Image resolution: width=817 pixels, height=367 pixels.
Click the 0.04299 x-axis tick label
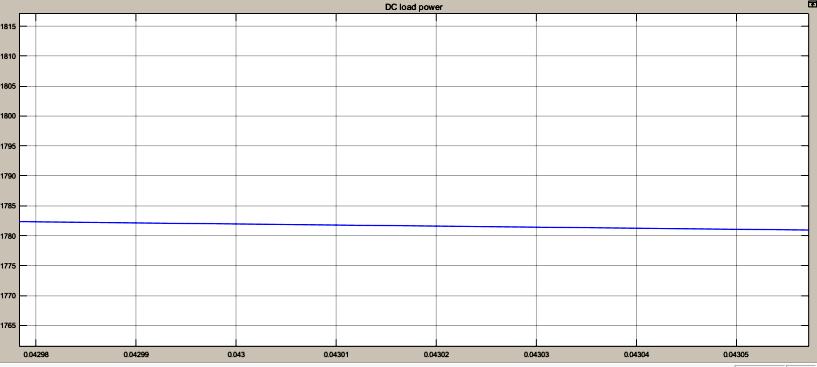(x=135, y=354)
